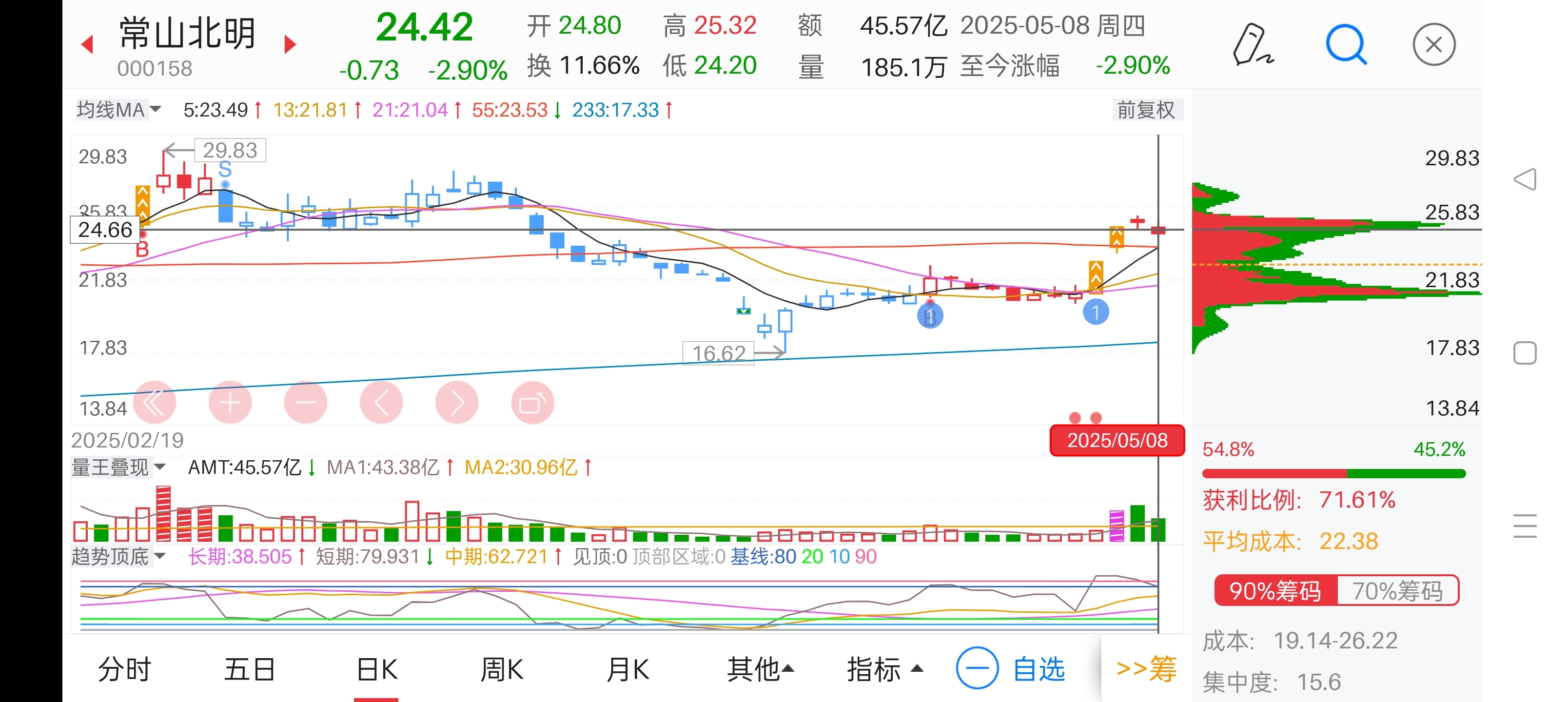Viewport: 1568px width, 702px height.
Task: Switch to 周K weekly candlestick tab
Action: coord(502,669)
